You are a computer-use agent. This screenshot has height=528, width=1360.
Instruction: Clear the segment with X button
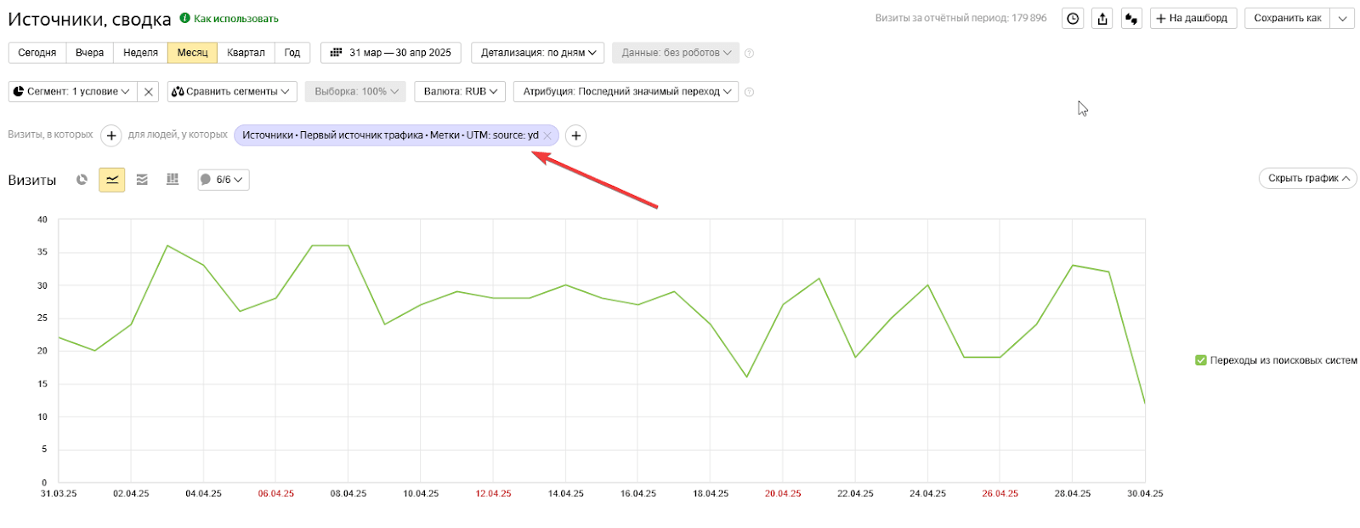(x=148, y=92)
